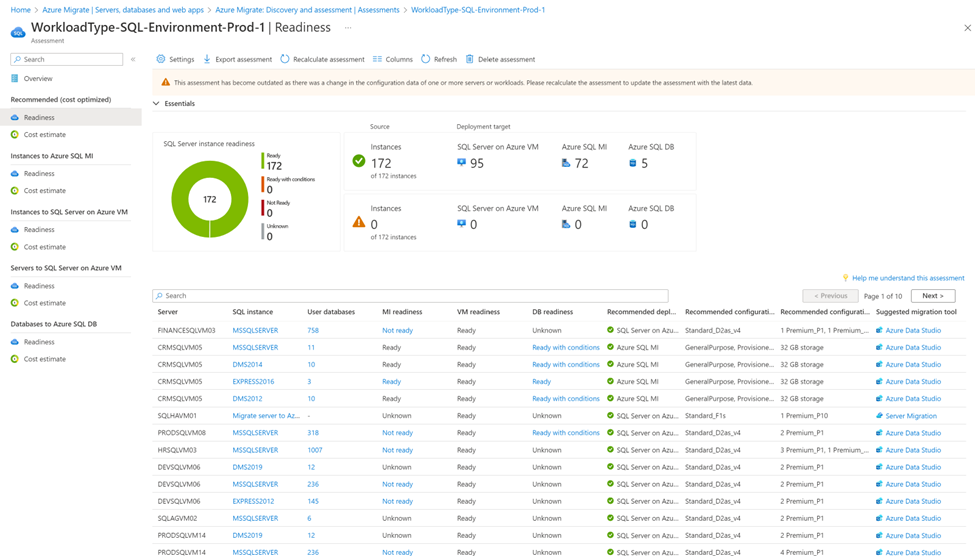
Task: Click the orange warning triangle by 0 instances
Action: click(359, 221)
